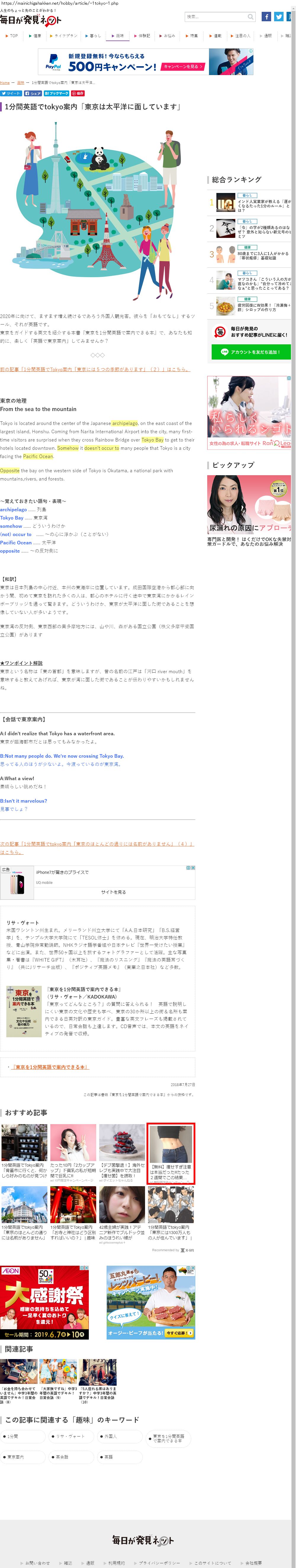Share article with ツイート button
The height and width of the screenshot is (1568, 296).
[11, 93]
